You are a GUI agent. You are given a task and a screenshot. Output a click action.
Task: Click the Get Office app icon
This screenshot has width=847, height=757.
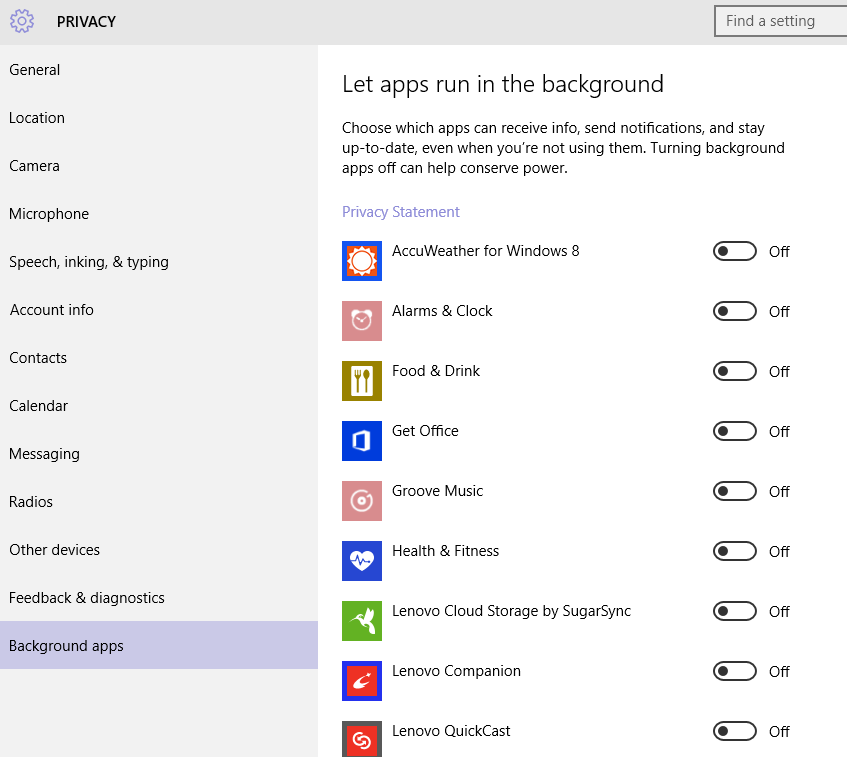362,441
